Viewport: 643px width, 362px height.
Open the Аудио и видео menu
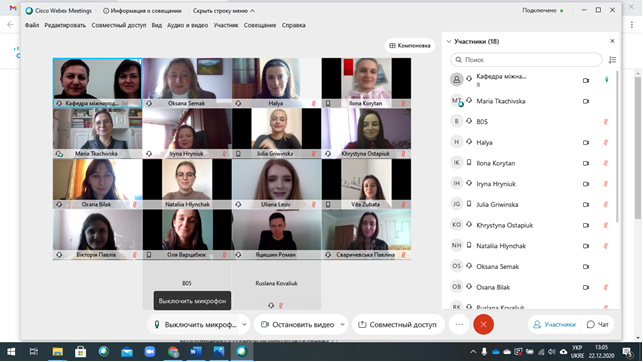(x=187, y=25)
